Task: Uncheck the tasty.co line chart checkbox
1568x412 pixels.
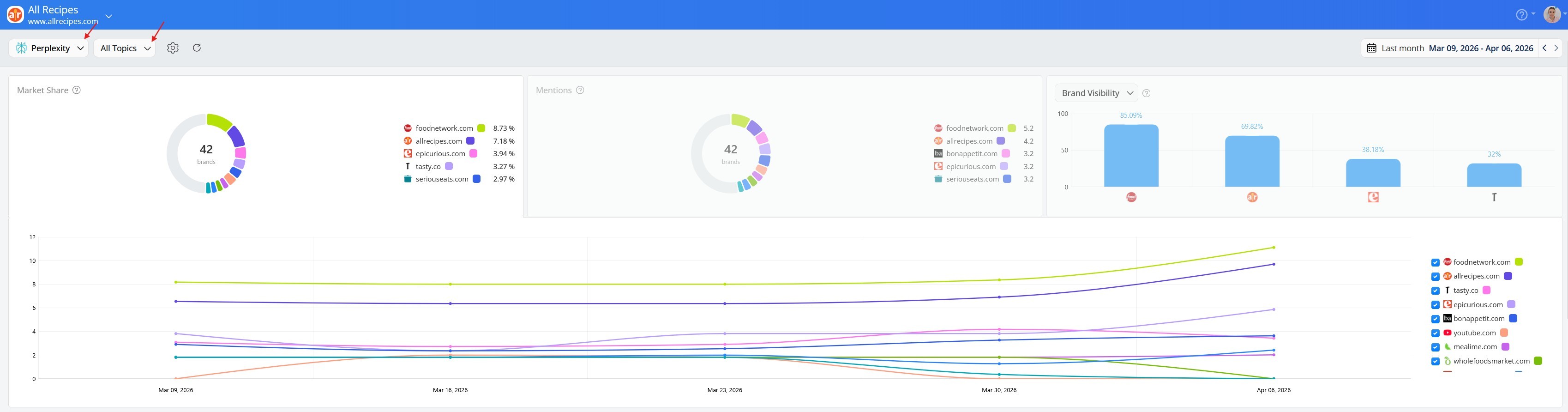Action: click(1436, 291)
